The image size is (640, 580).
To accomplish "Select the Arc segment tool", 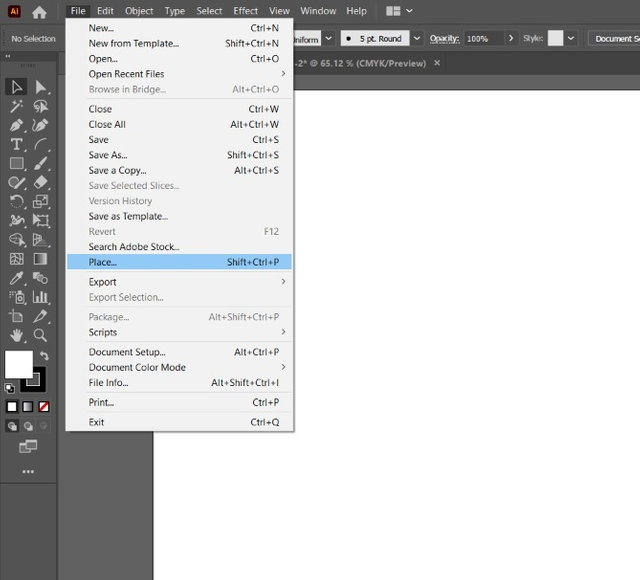I will coord(40,144).
